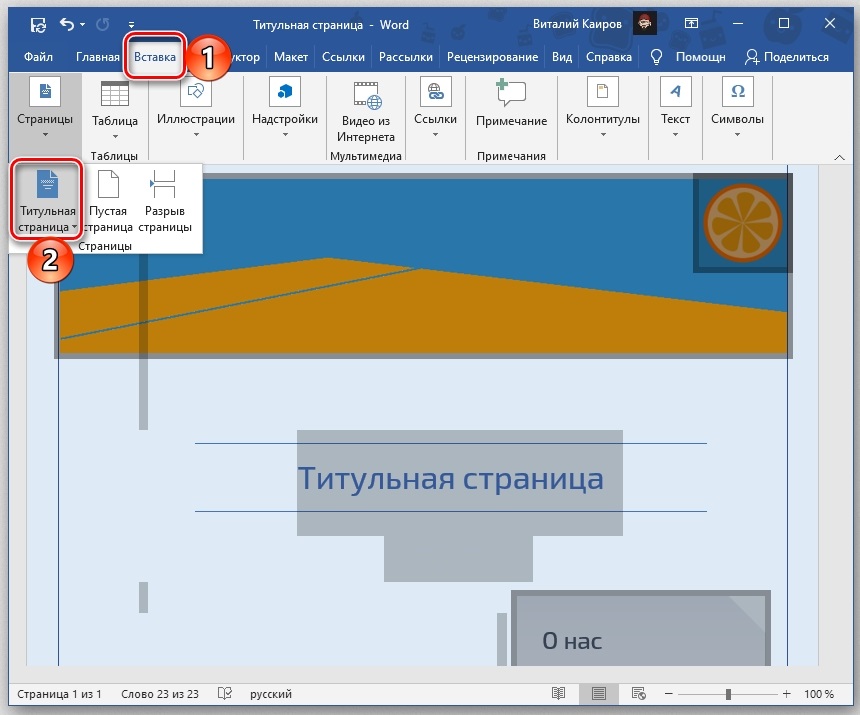Click the Видео из Интернета icon

[365, 112]
